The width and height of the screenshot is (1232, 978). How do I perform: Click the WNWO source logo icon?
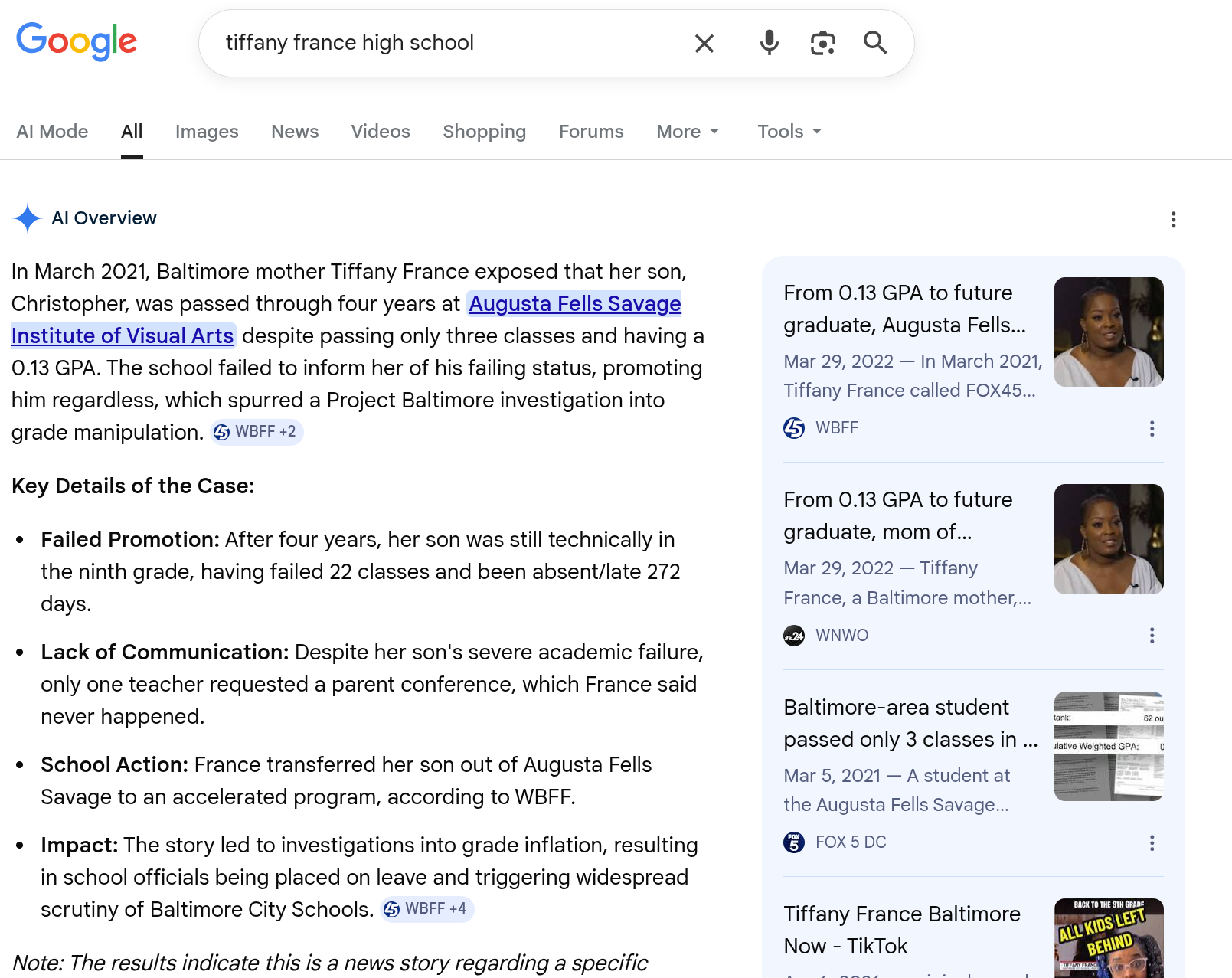tap(794, 635)
